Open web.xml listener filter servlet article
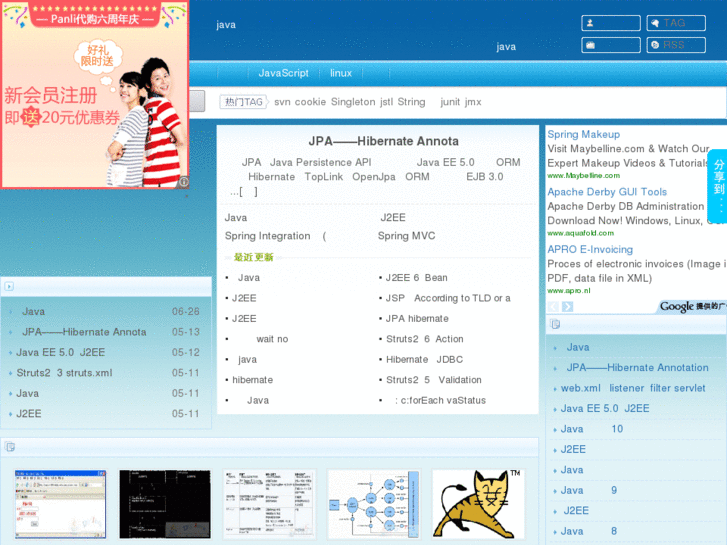727x545 pixels. (633, 388)
